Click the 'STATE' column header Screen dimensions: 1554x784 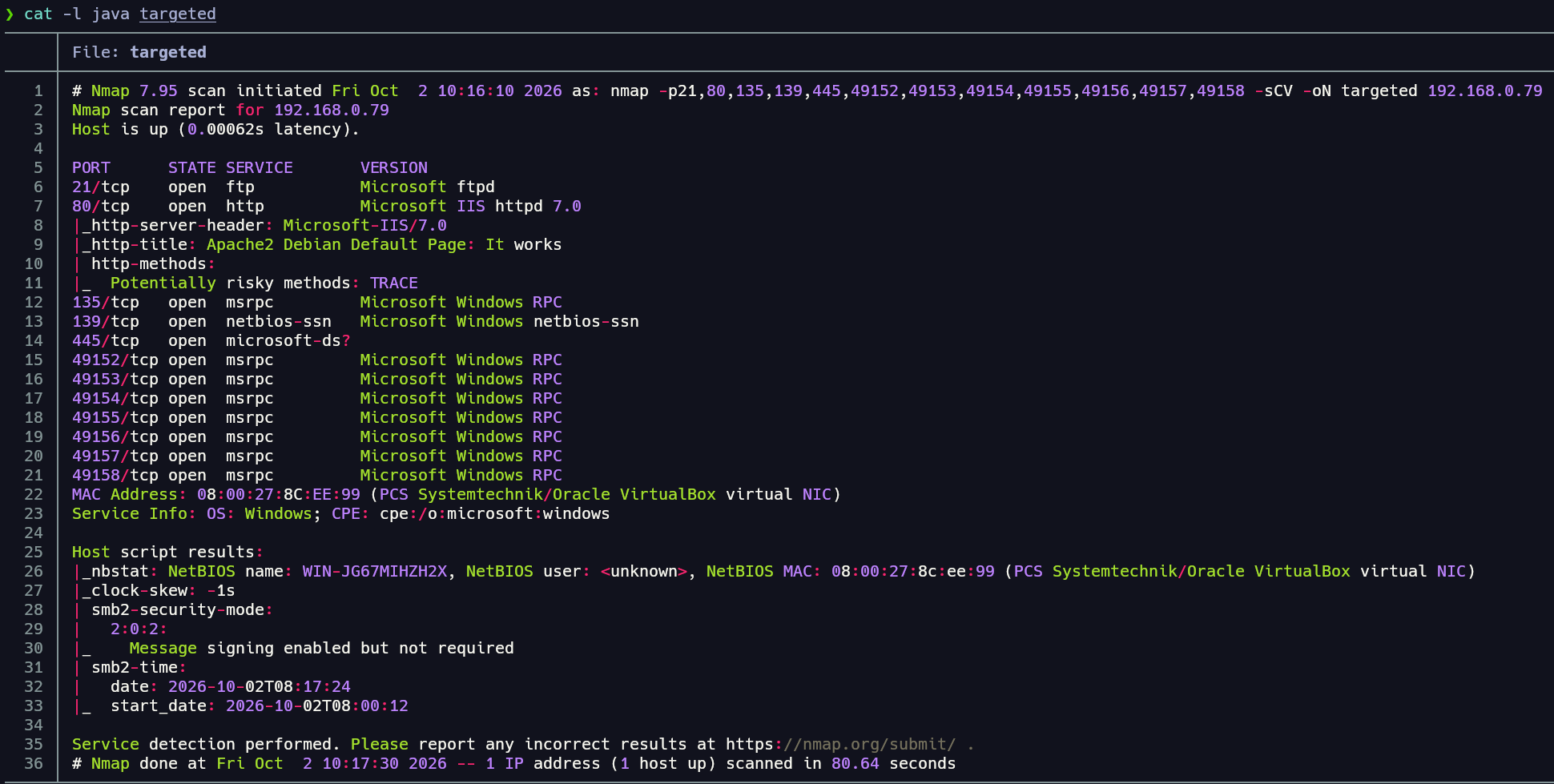(192, 167)
